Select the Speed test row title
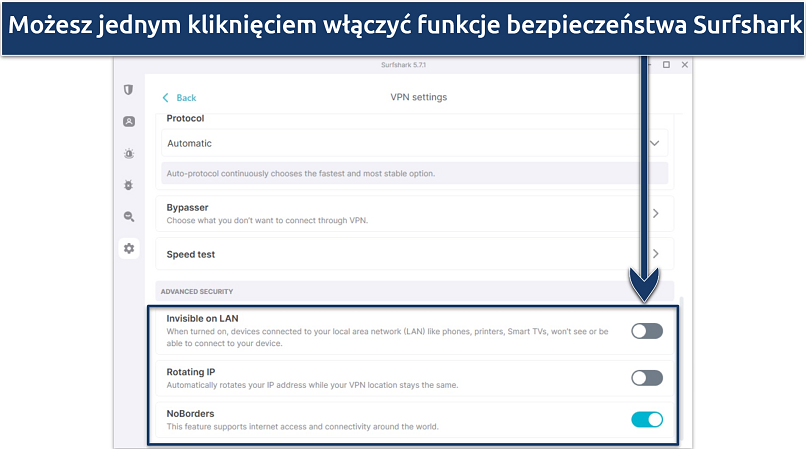This screenshot has height=449, width=806. pos(190,254)
